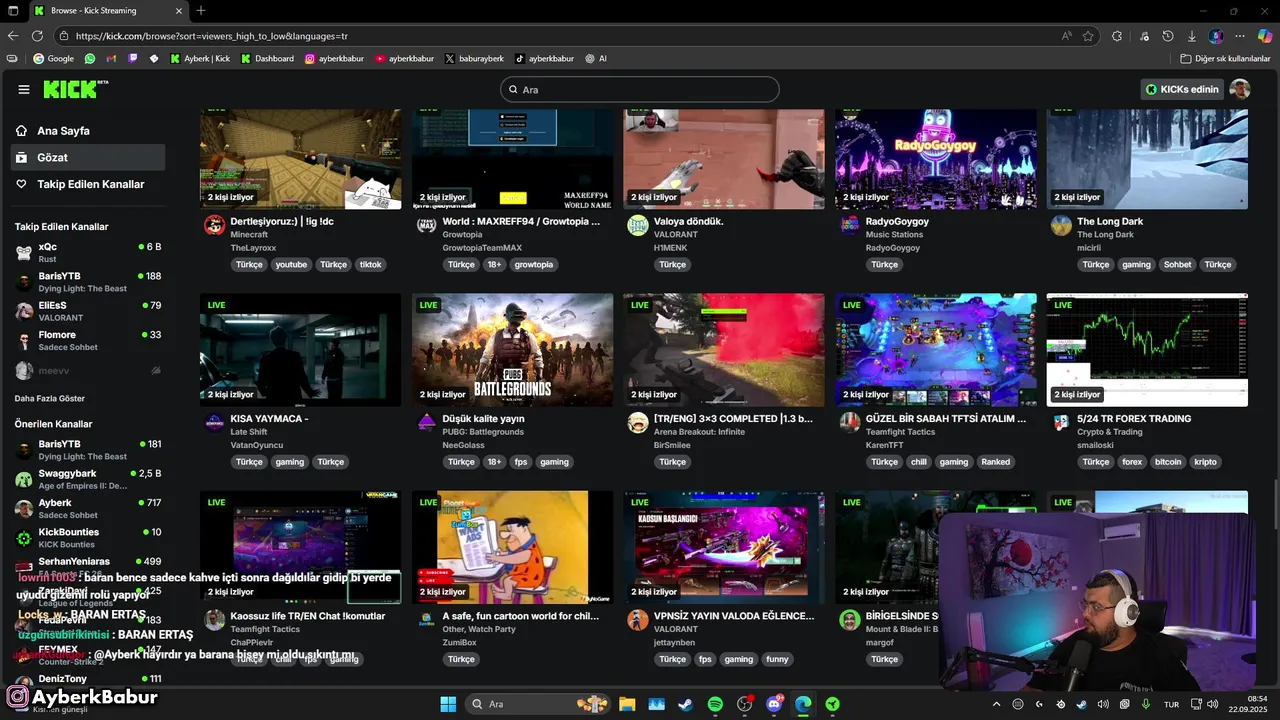The height and width of the screenshot is (720, 1280).
Task: Click the KICK logo
Action: [75, 89]
